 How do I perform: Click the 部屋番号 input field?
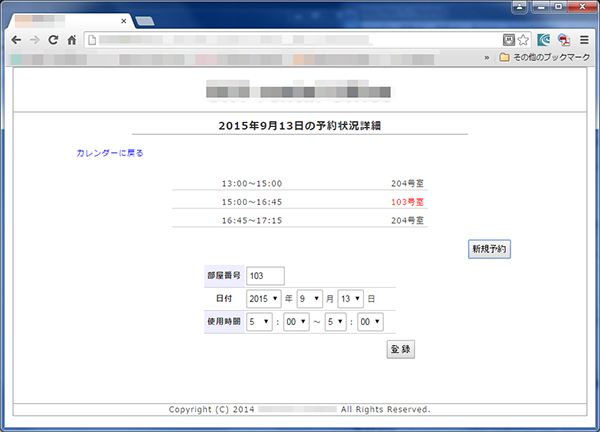[265, 275]
